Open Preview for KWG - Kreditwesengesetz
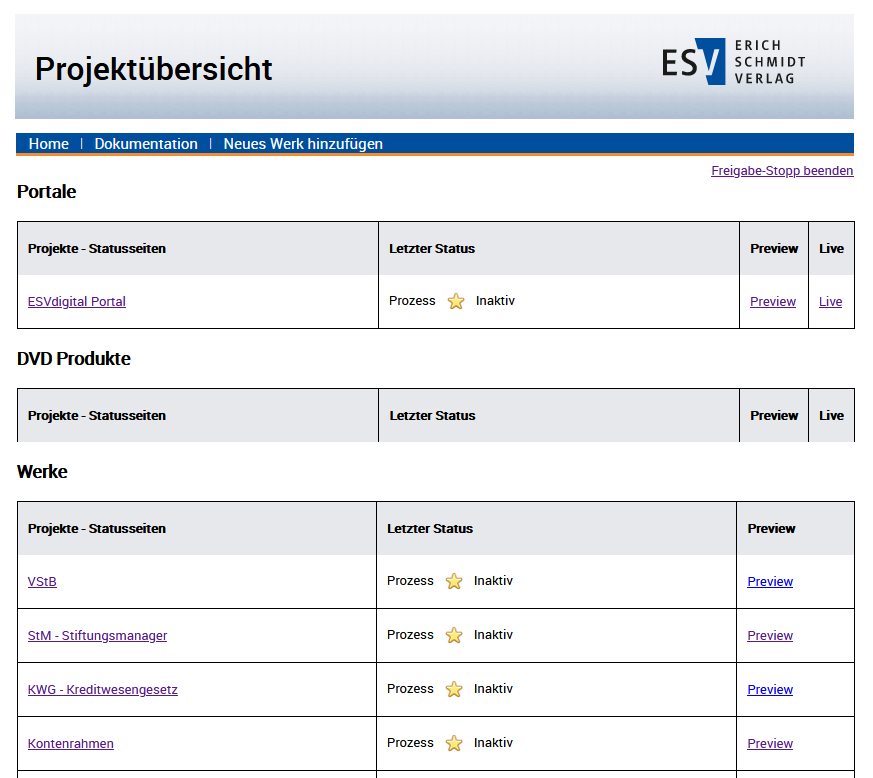 tap(770, 689)
